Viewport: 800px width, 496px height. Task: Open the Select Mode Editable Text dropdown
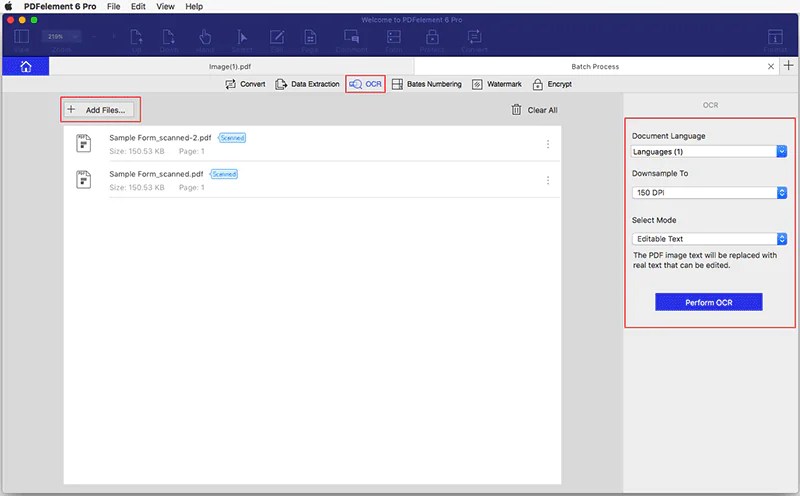(709, 239)
